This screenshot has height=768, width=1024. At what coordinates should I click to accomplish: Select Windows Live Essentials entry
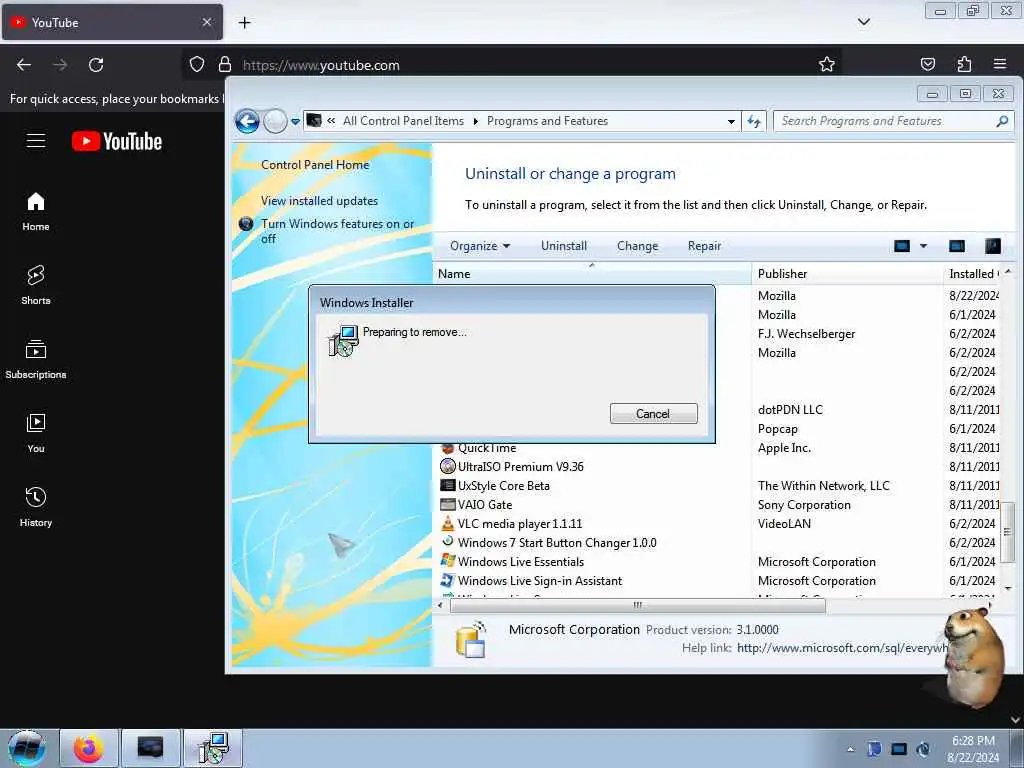[718, 561]
